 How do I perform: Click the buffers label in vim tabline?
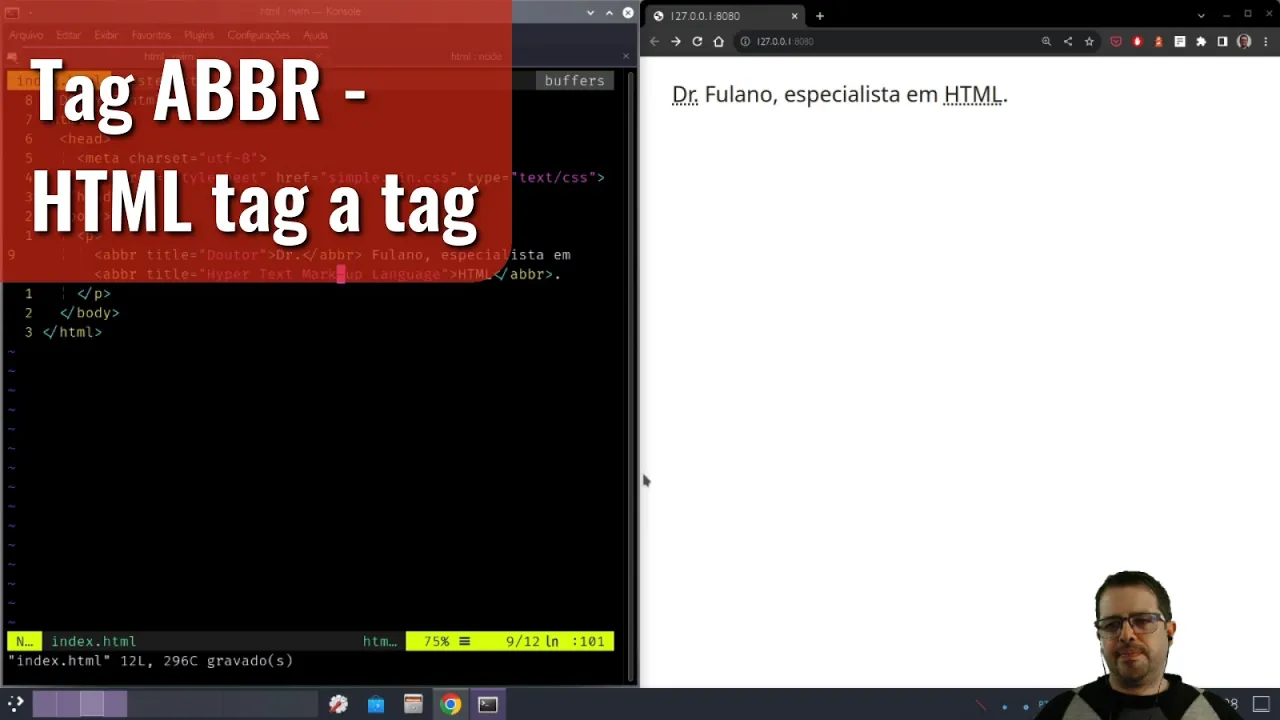coord(574,80)
